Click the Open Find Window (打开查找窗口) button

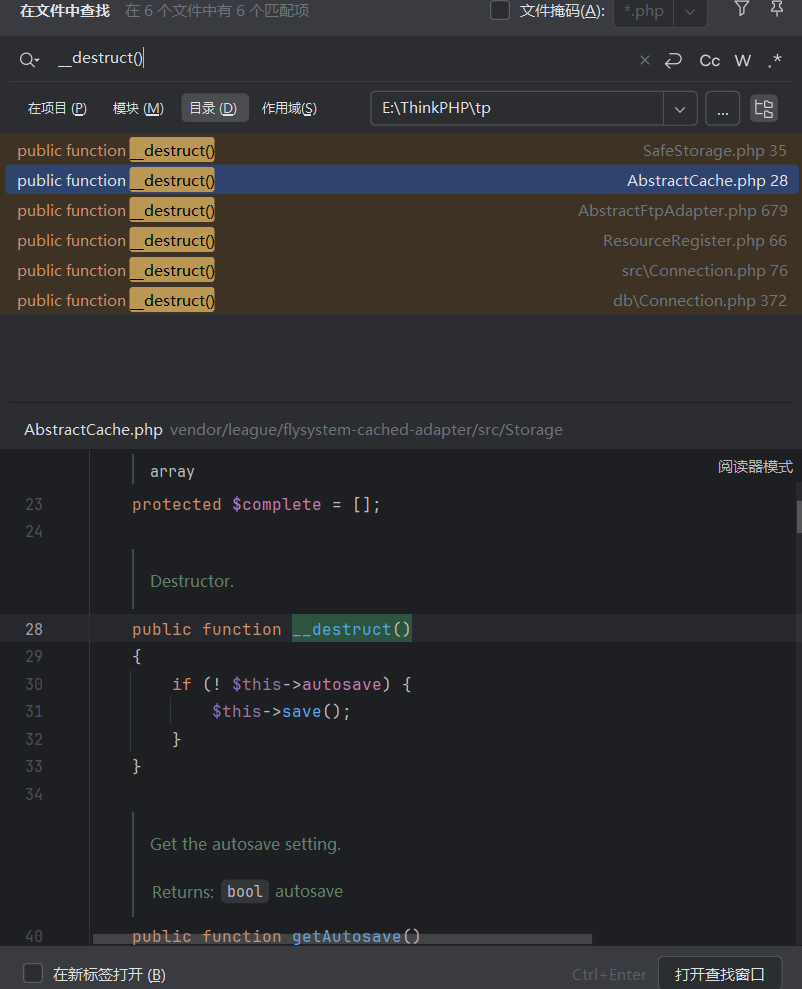719,974
